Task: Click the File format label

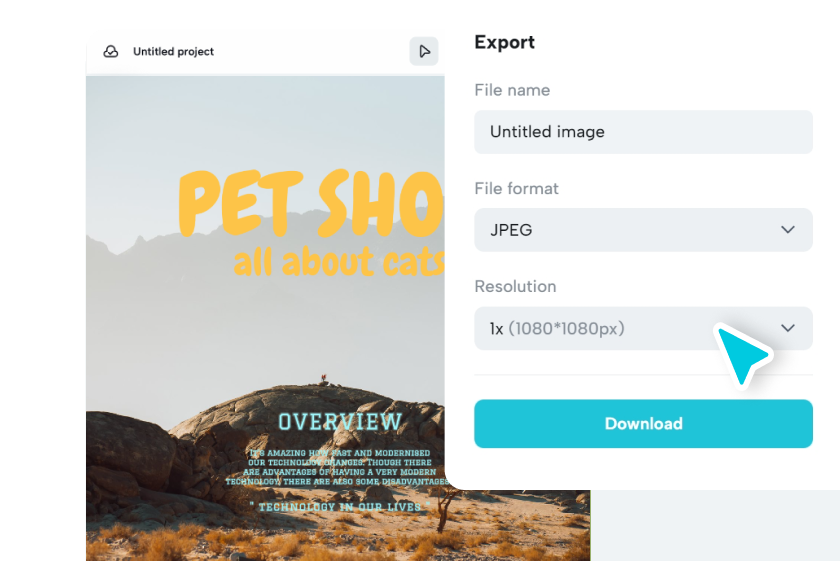Action: (x=516, y=189)
